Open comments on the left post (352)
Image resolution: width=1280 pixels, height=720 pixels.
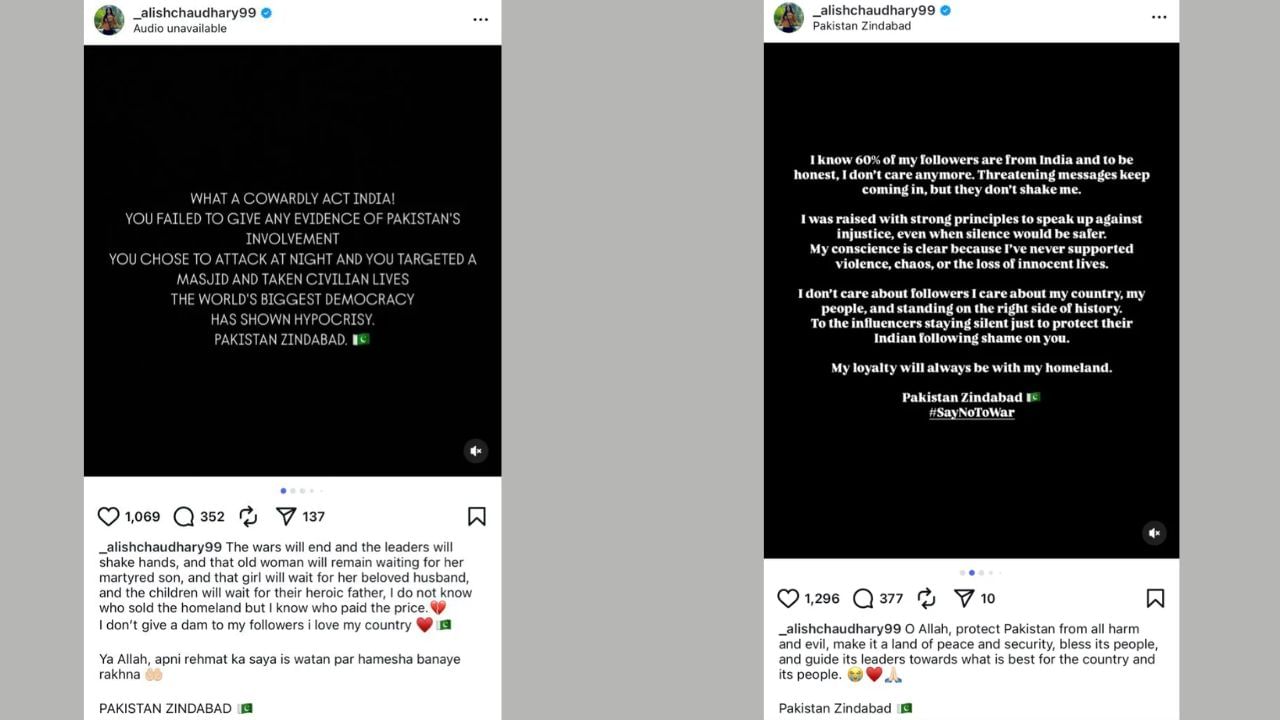click(x=184, y=516)
